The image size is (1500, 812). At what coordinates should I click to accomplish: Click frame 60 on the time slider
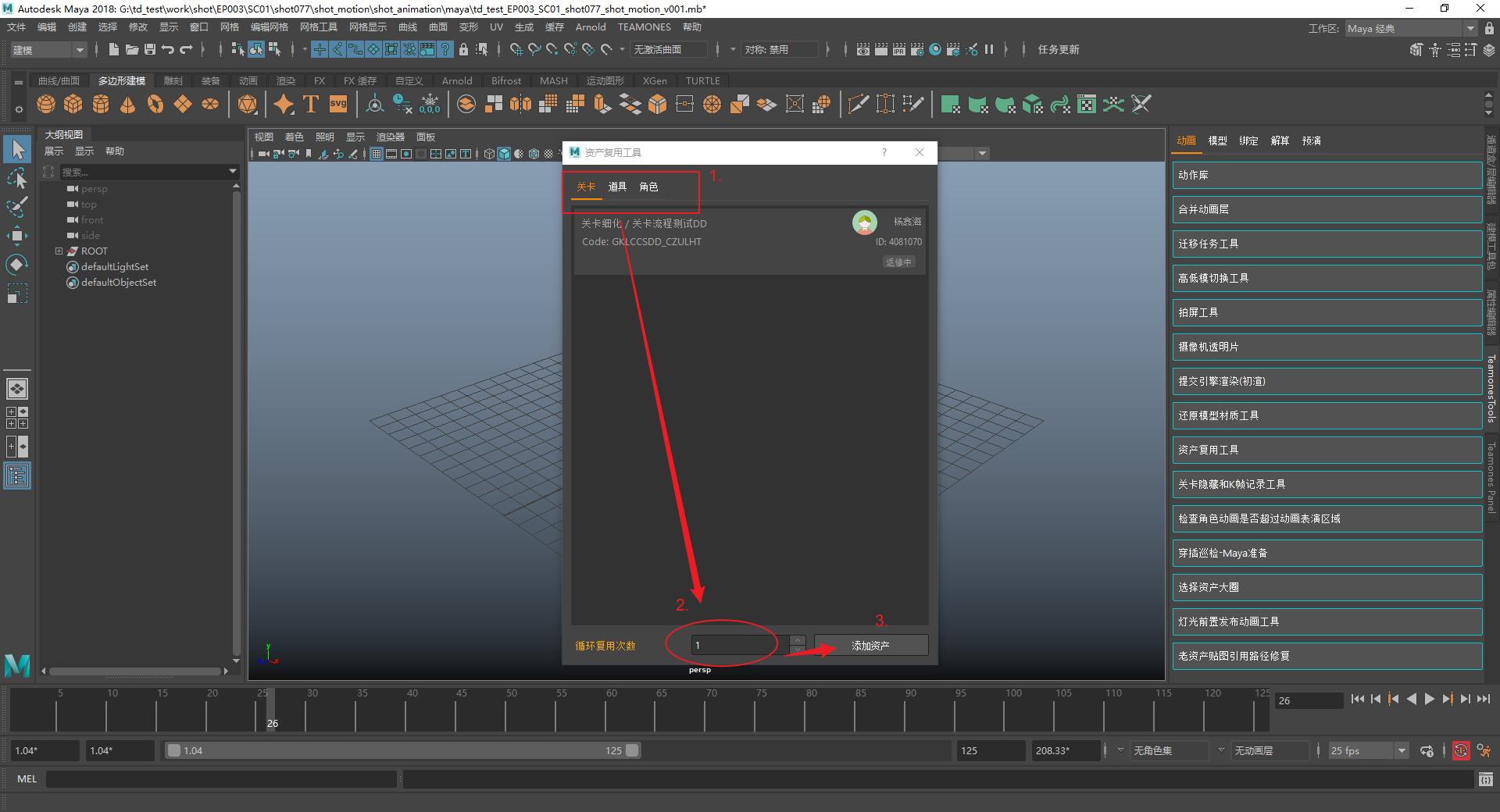[612, 710]
